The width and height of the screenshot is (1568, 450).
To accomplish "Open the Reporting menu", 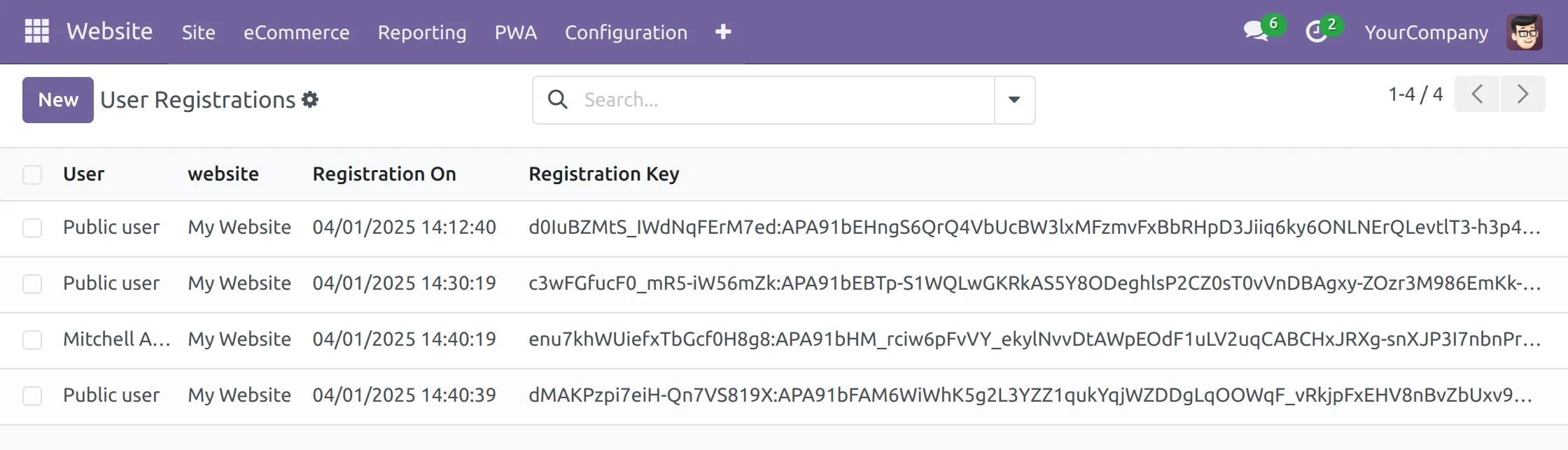I will [422, 32].
